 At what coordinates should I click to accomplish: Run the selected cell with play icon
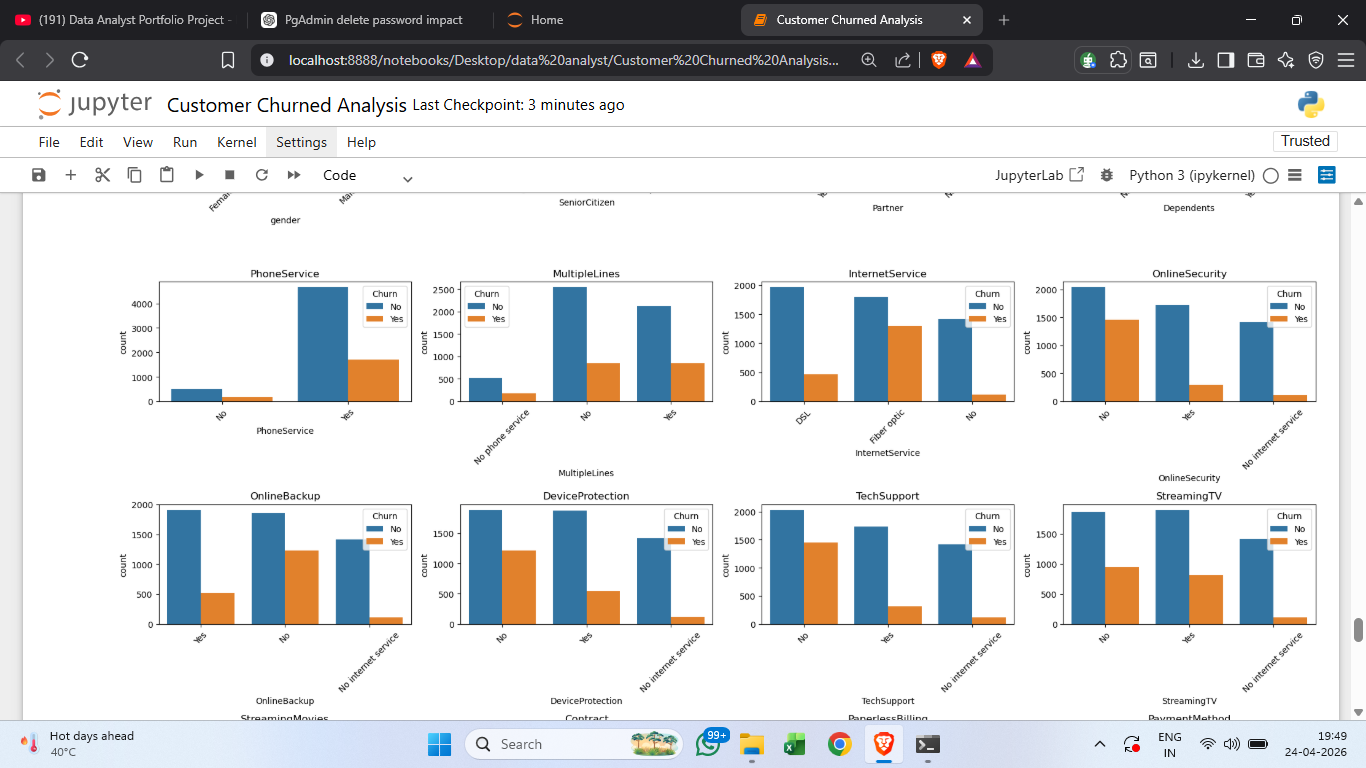(x=199, y=175)
